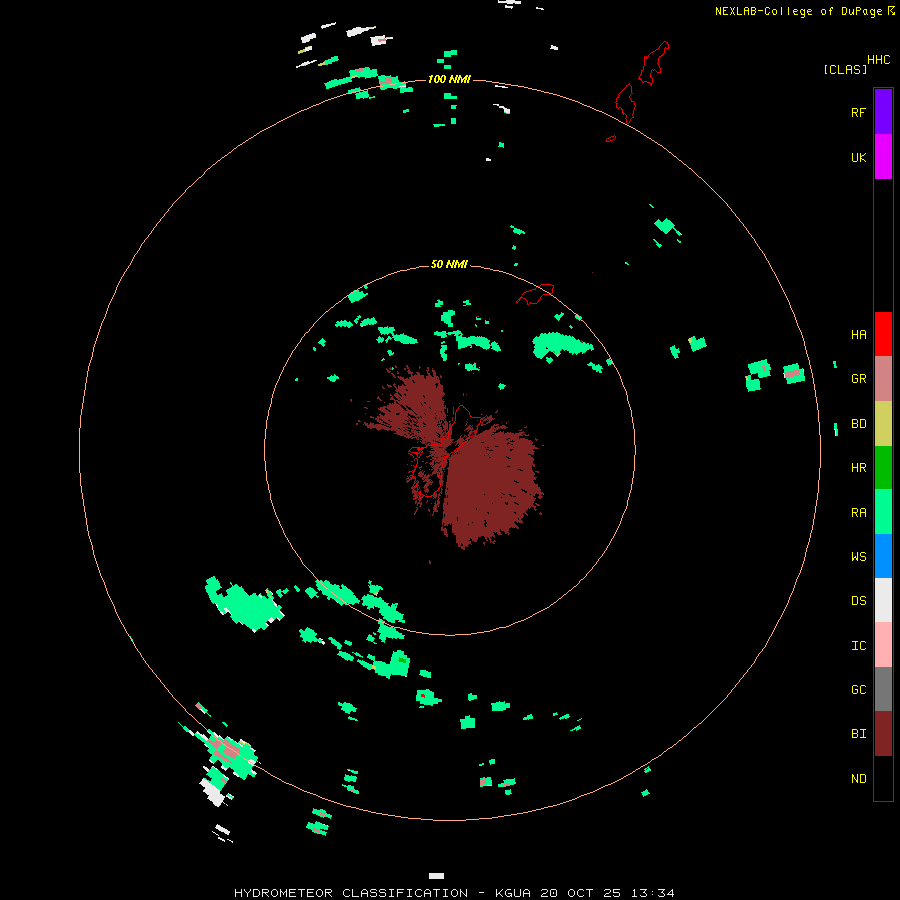Click the [CLAS] units label
900x900 pixels.
pyautogui.click(x=845, y=69)
